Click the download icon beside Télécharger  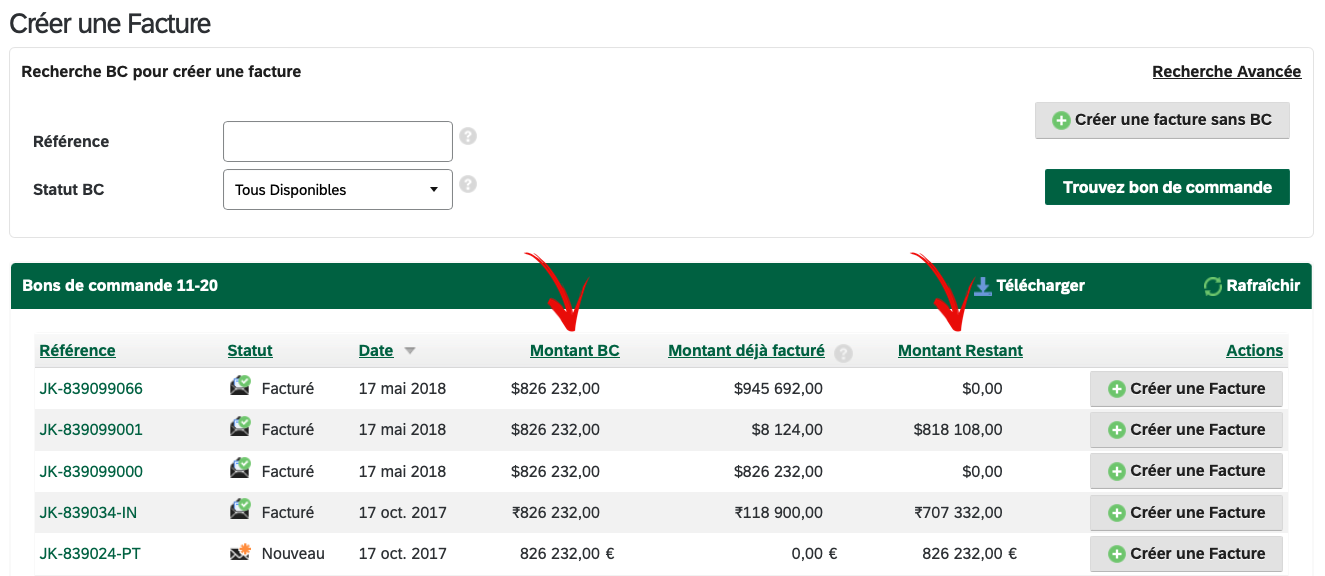tap(983, 286)
